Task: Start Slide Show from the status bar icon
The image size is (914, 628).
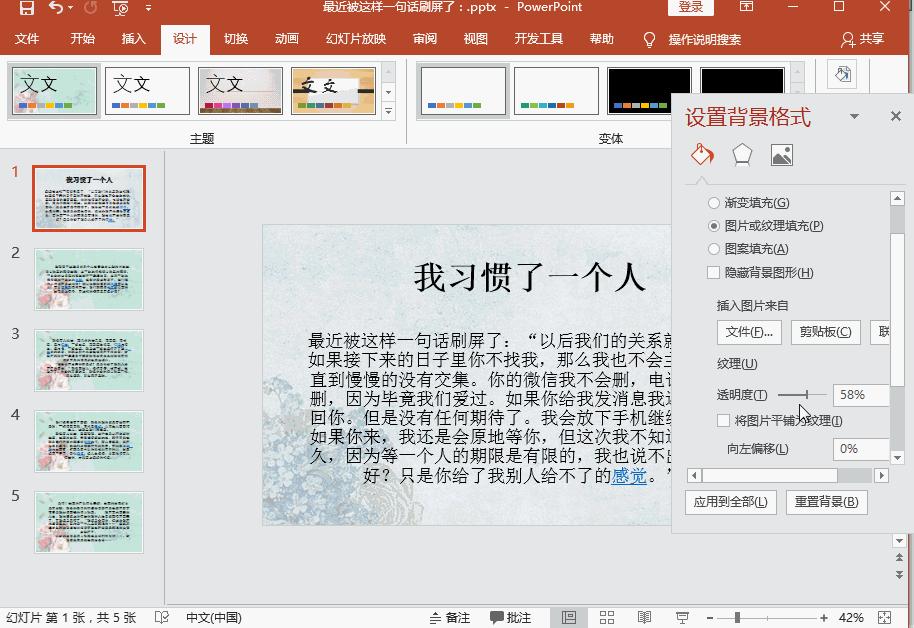Action: pos(683,616)
